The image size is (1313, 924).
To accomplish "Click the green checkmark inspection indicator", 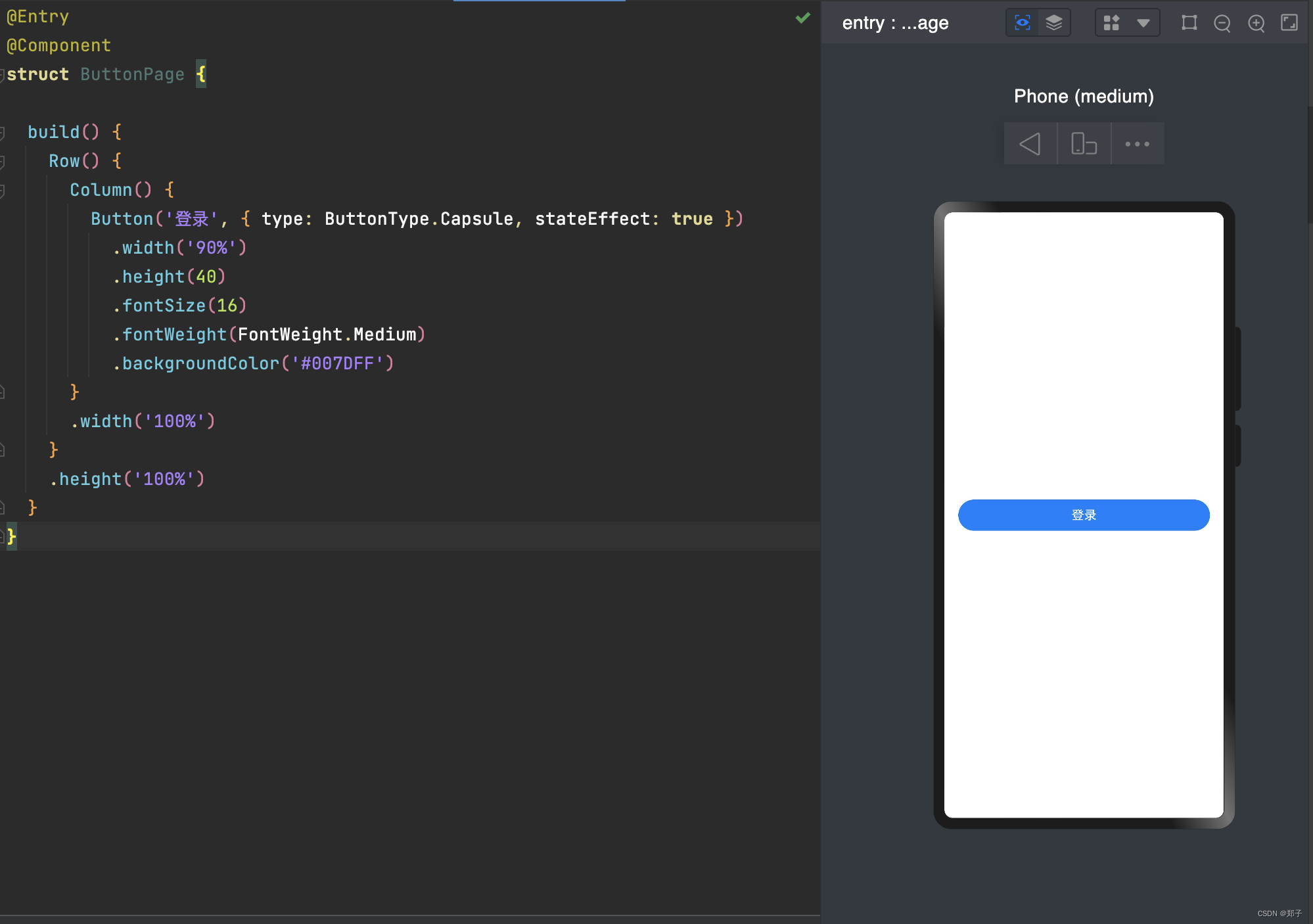I will 802,18.
